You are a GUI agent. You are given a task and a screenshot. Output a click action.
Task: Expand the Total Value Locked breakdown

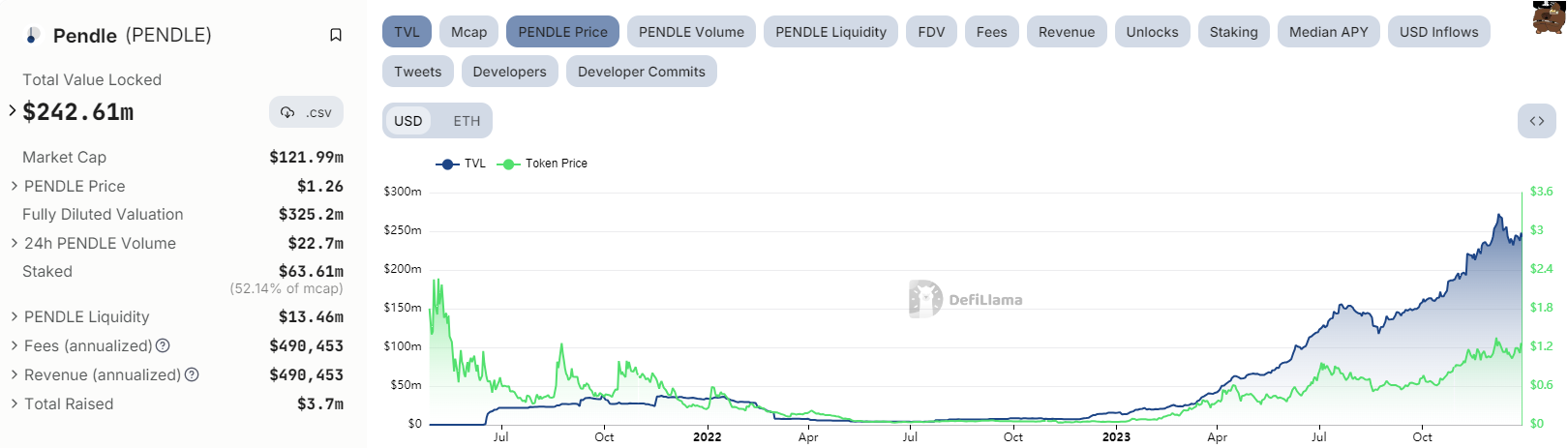pos(13,110)
